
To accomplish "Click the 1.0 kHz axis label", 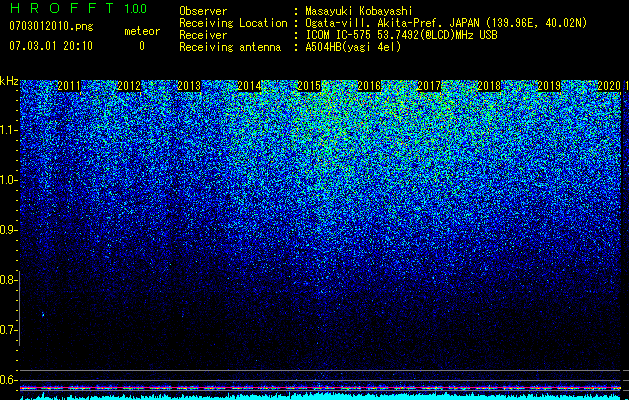I will point(8,180).
